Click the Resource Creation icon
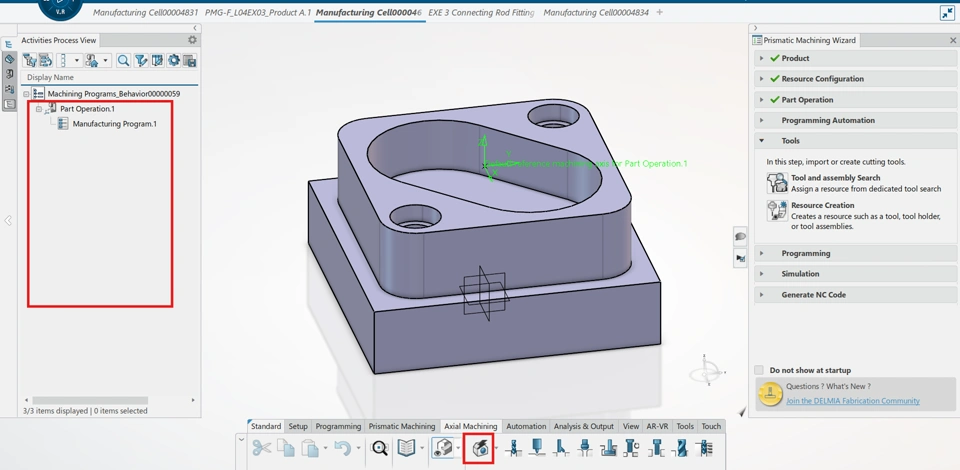960x470 pixels. tap(778, 211)
